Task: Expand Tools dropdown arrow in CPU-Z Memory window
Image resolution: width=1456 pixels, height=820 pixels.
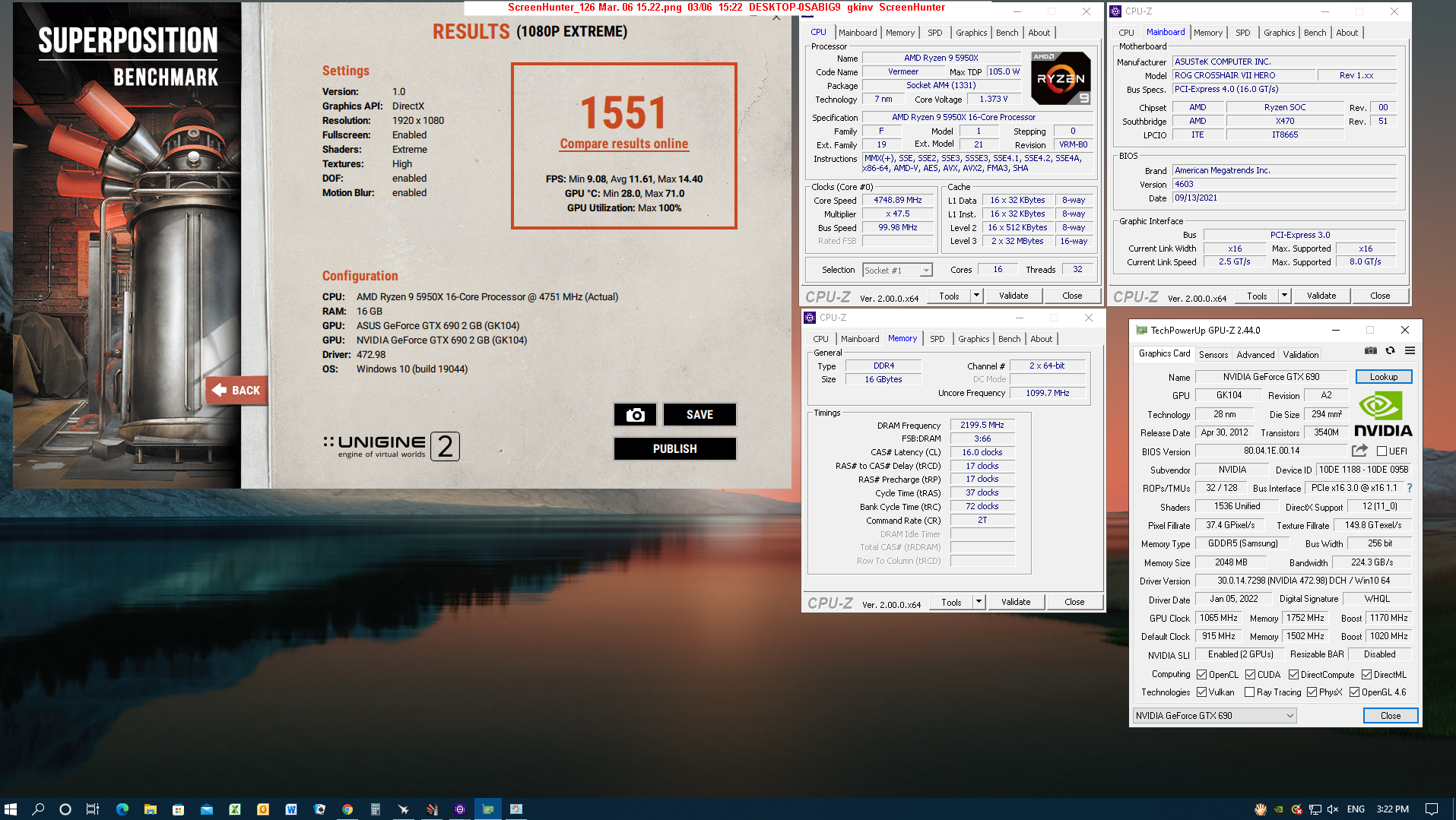Action: click(x=979, y=602)
